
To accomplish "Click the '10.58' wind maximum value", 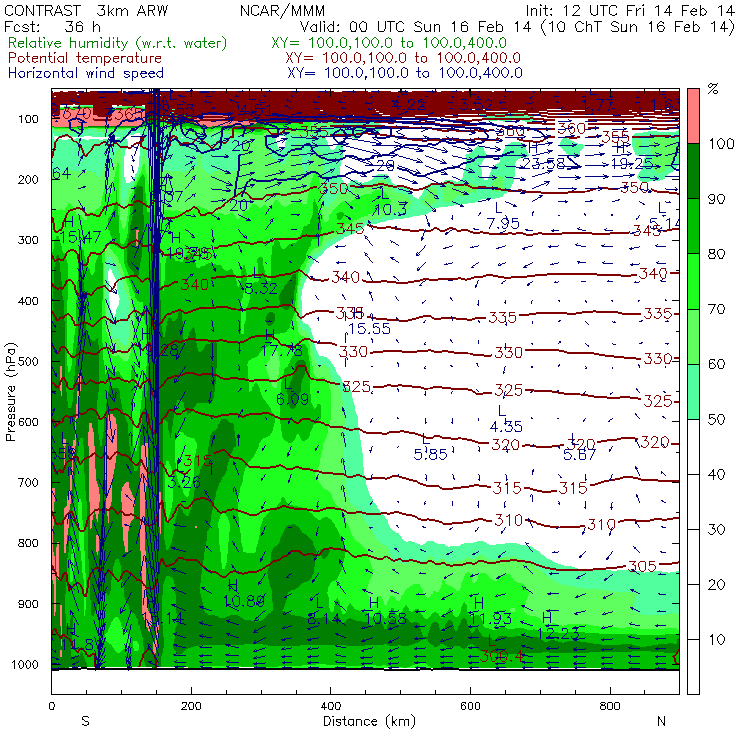I will tap(386, 619).
